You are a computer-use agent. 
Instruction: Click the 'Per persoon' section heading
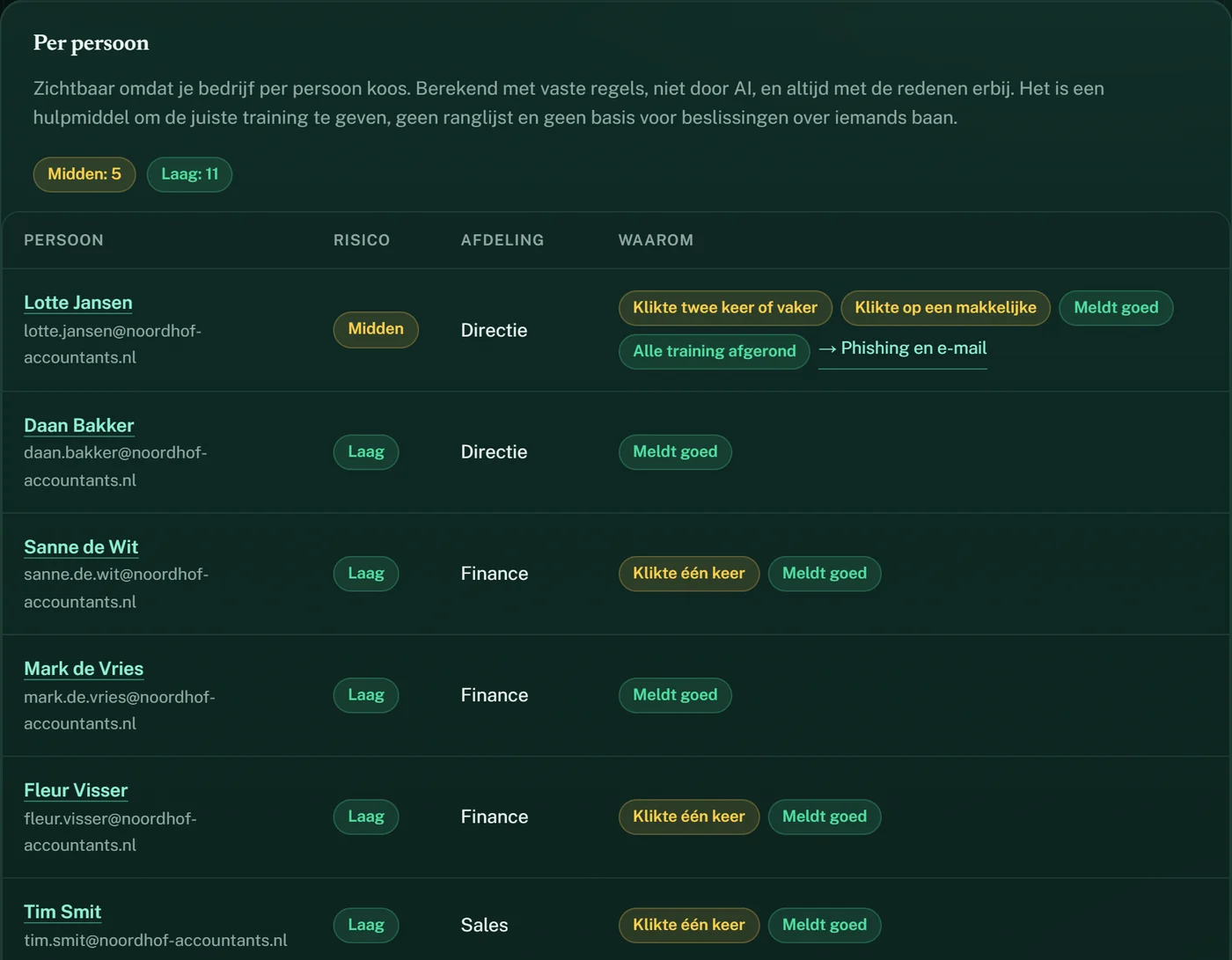(x=92, y=43)
